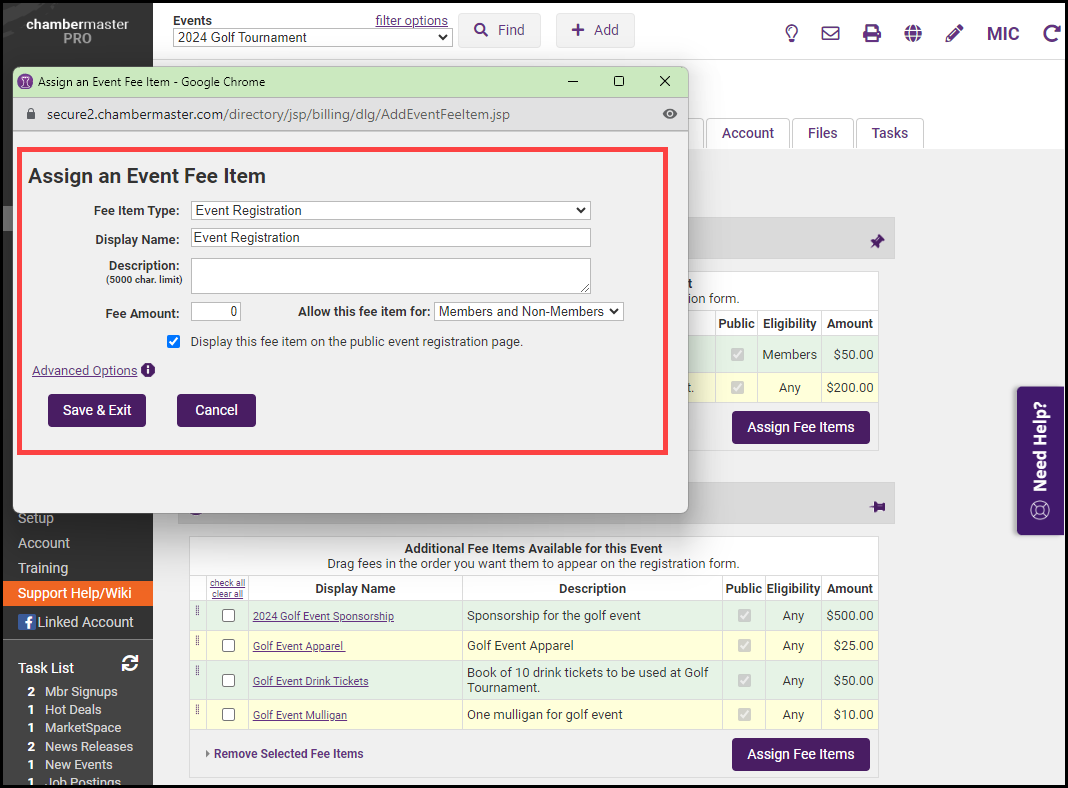Open the Events selector dropdown

(x=312, y=37)
